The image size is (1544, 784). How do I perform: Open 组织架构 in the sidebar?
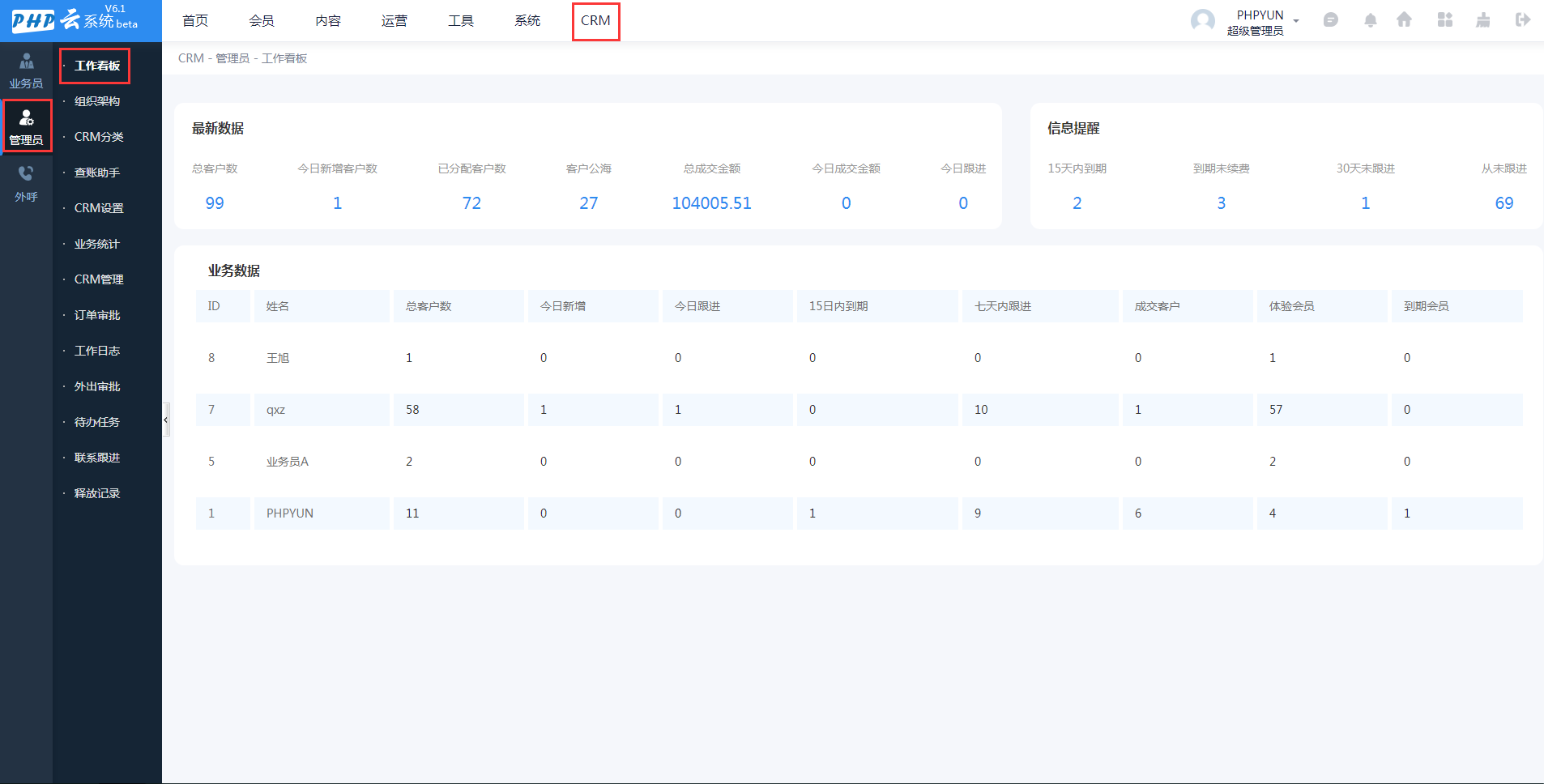coord(97,101)
